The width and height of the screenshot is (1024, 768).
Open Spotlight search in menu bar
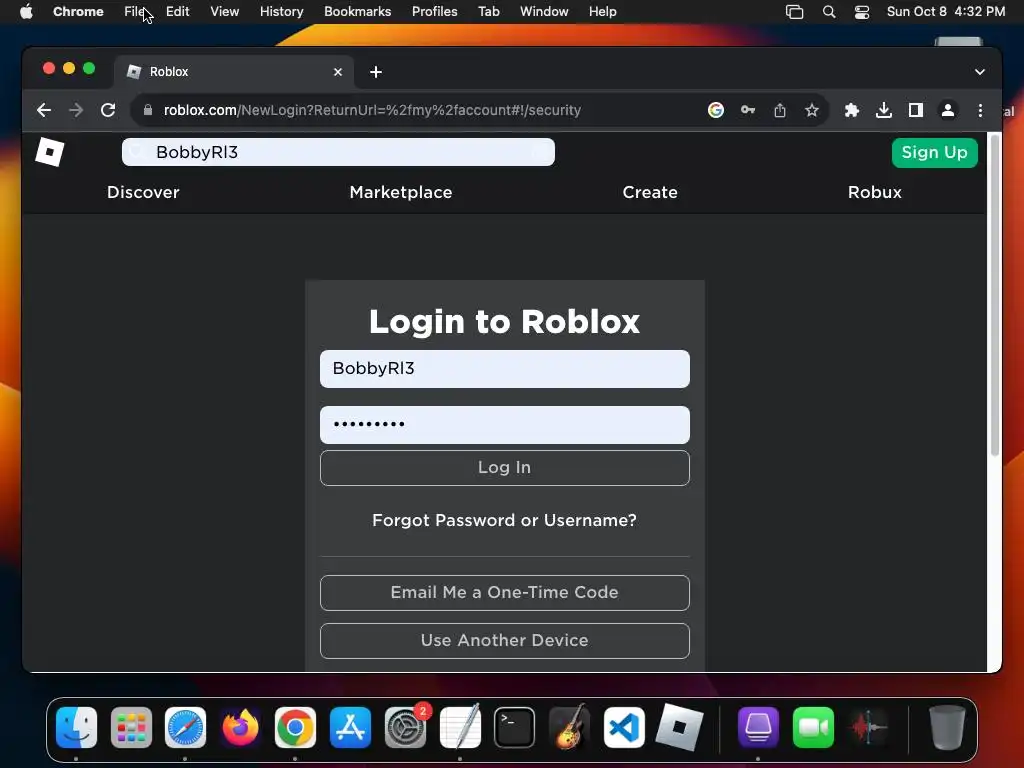point(829,12)
